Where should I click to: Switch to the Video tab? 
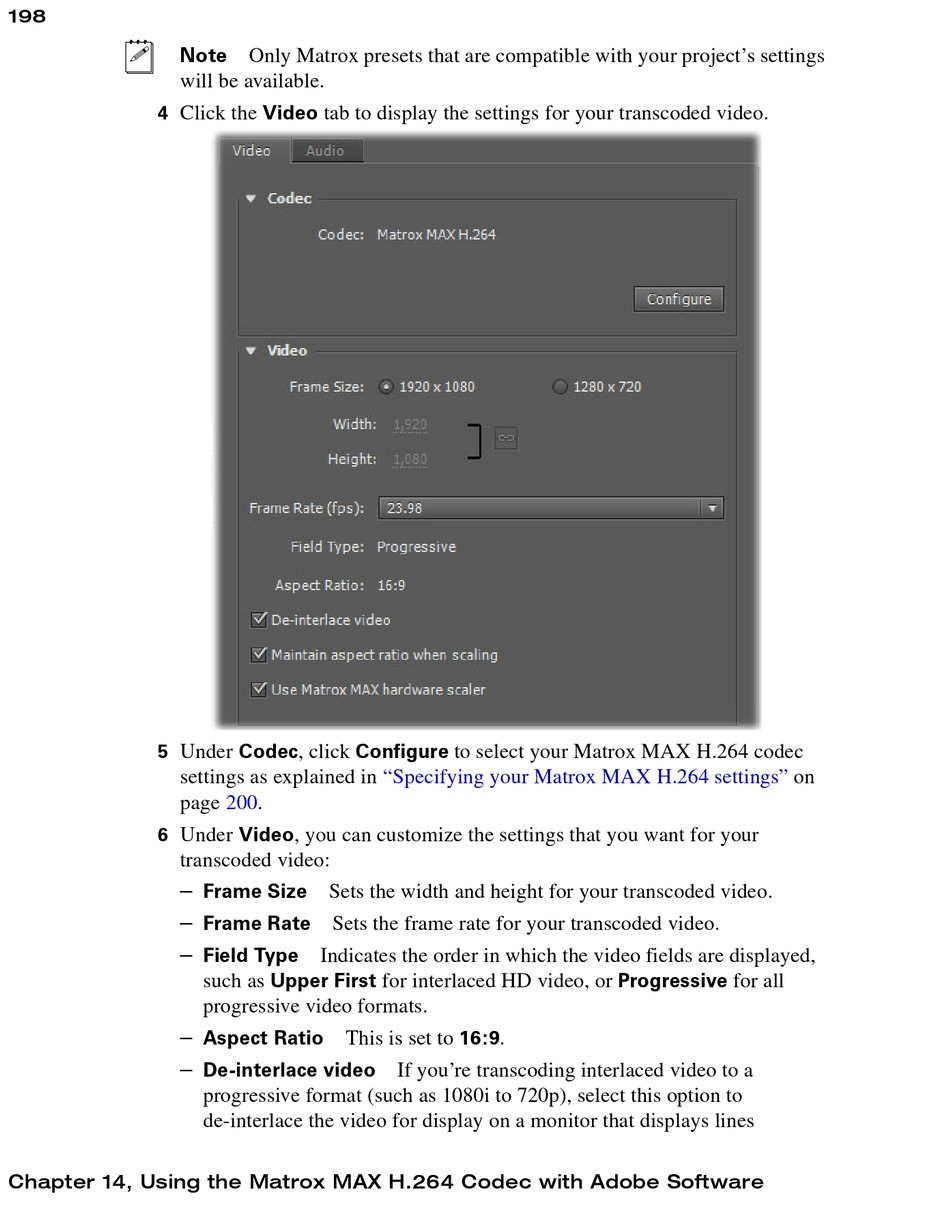252,151
